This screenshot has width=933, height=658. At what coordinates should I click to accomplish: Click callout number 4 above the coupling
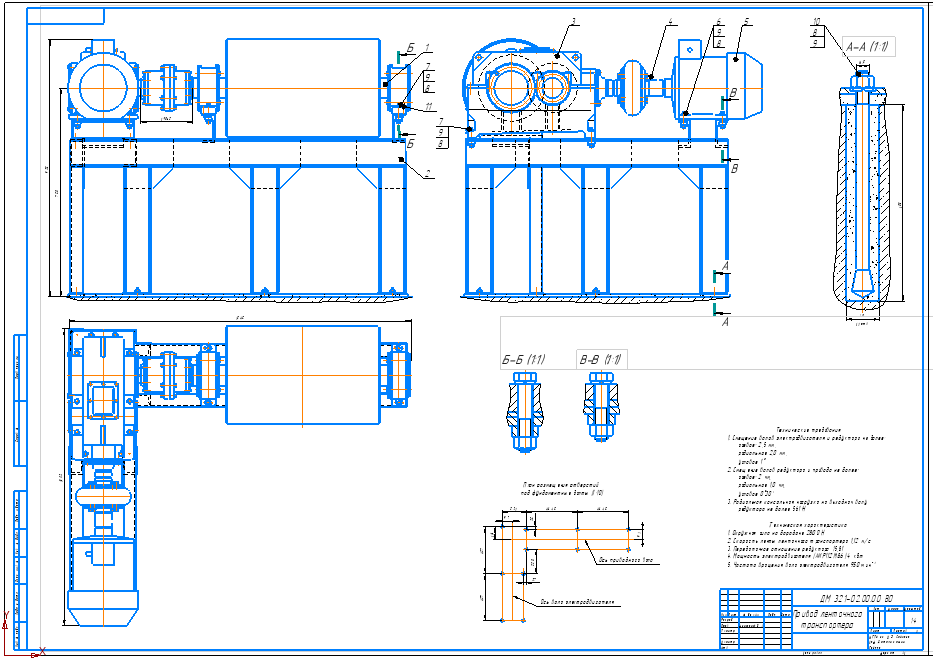[670, 21]
